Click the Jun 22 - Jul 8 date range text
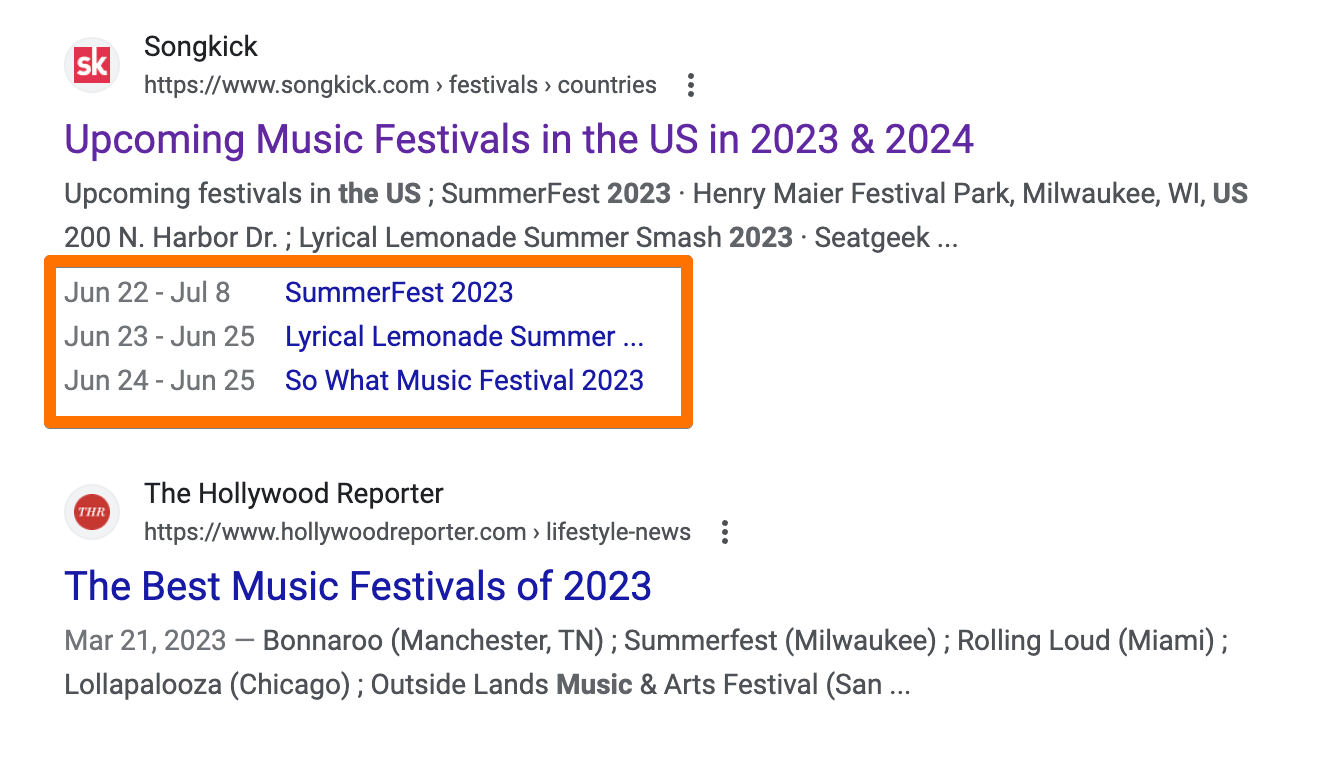Viewport: 1340px width, 760px height. (147, 292)
